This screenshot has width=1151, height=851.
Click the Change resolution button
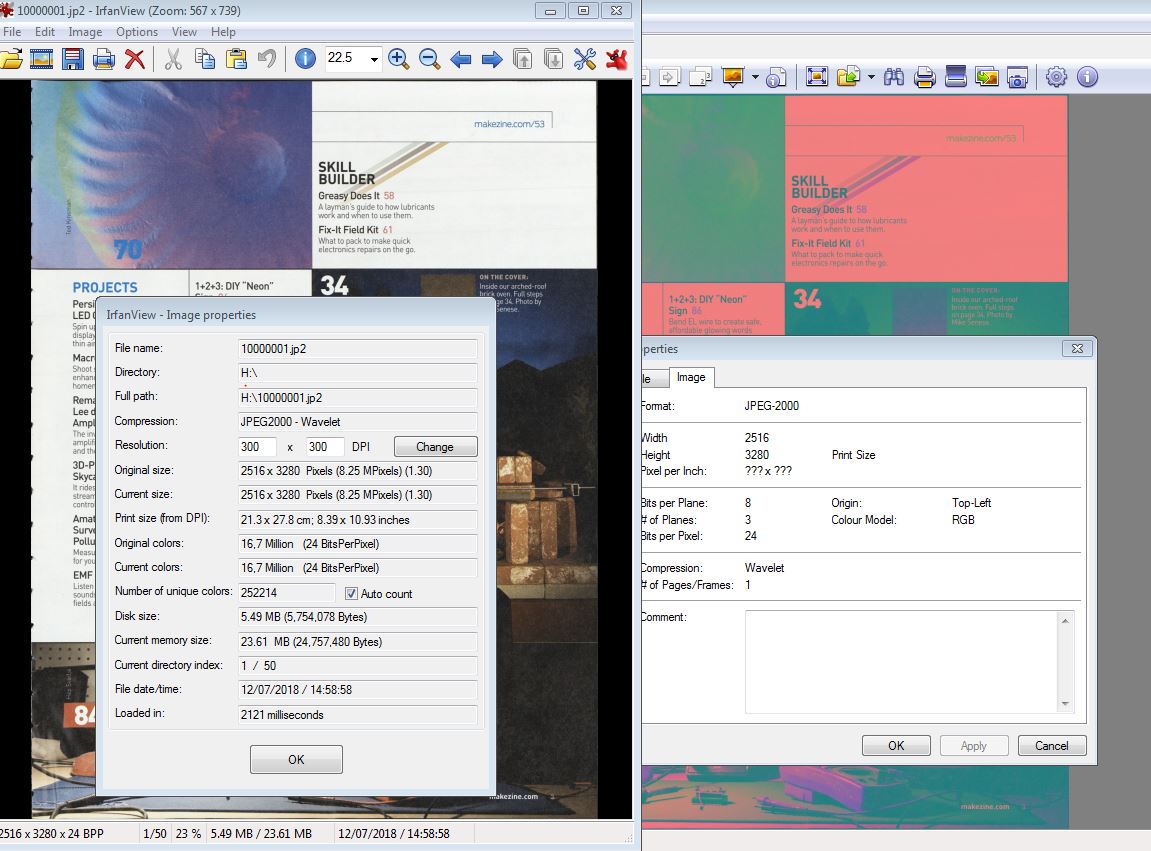click(x=435, y=447)
